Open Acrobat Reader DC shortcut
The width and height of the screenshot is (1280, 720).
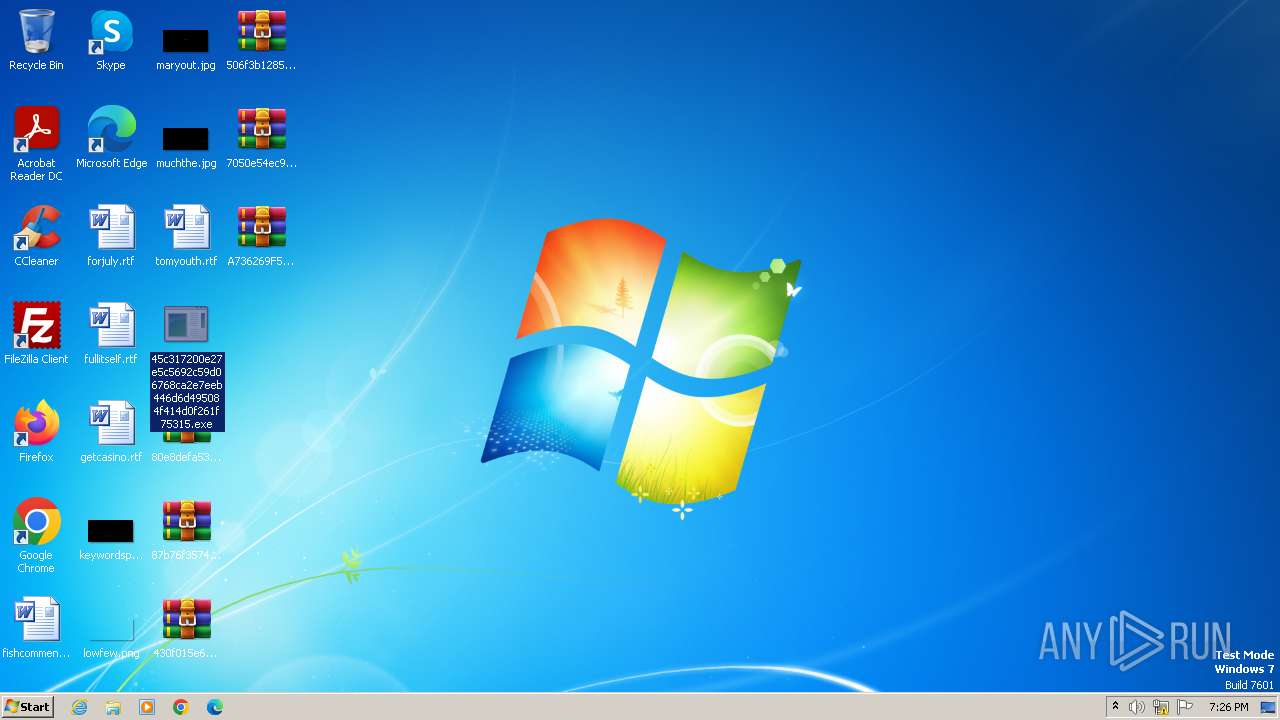pyautogui.click(x=36, y=144)
